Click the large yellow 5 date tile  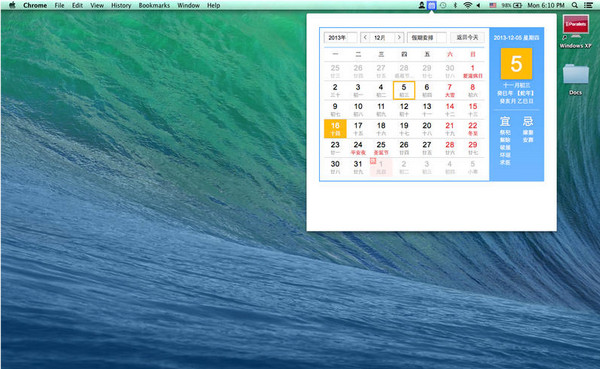516,64
